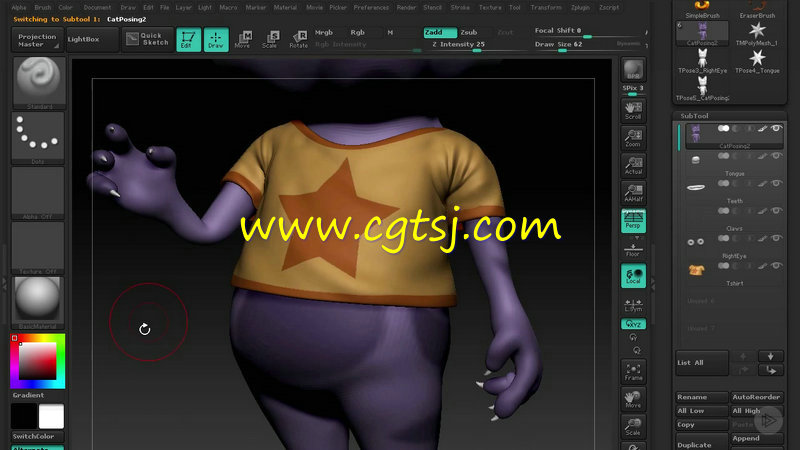
Task: Click the SwitchColor button
Action: [37, 436]
